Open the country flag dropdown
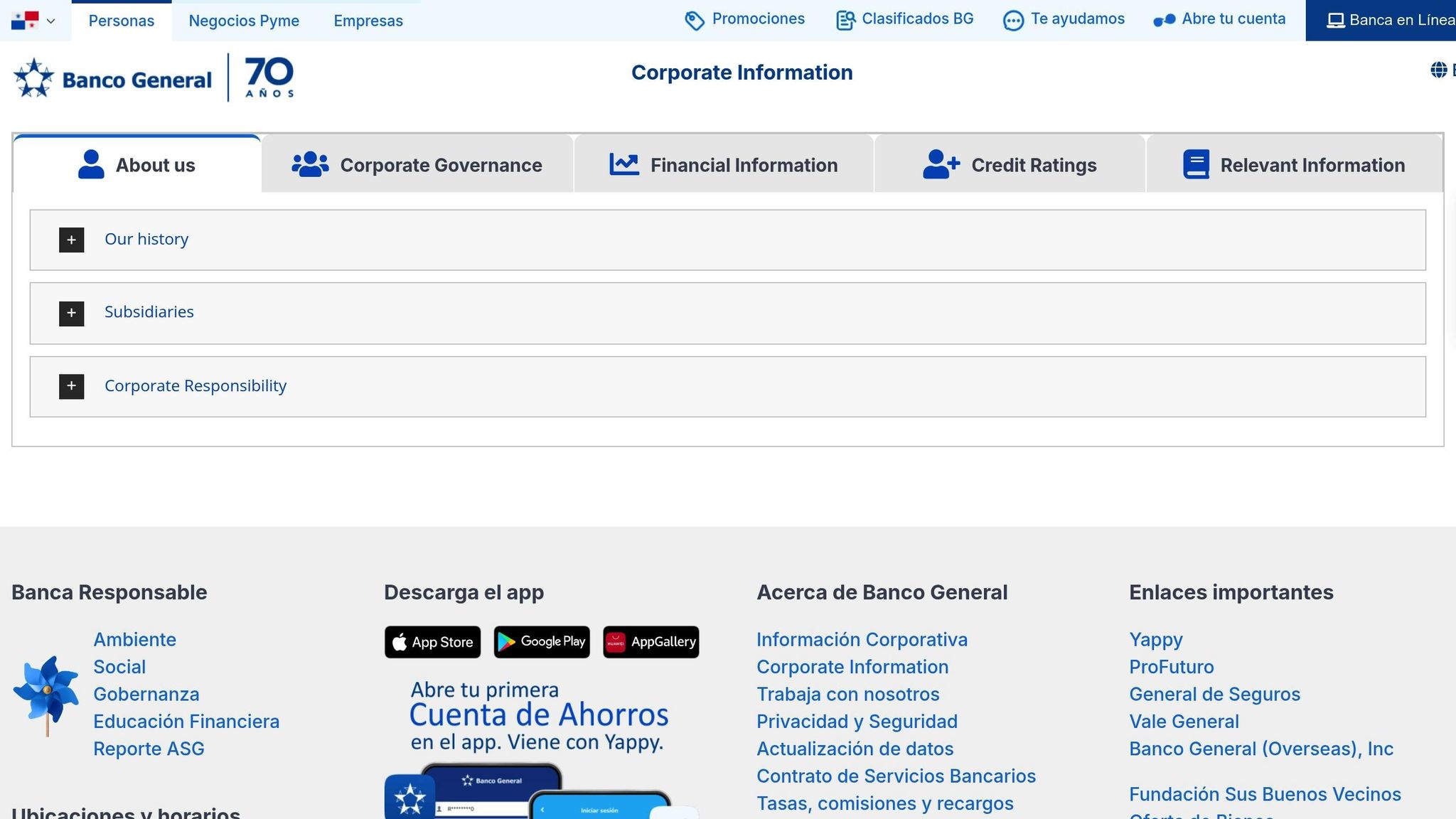 point(34,21)
